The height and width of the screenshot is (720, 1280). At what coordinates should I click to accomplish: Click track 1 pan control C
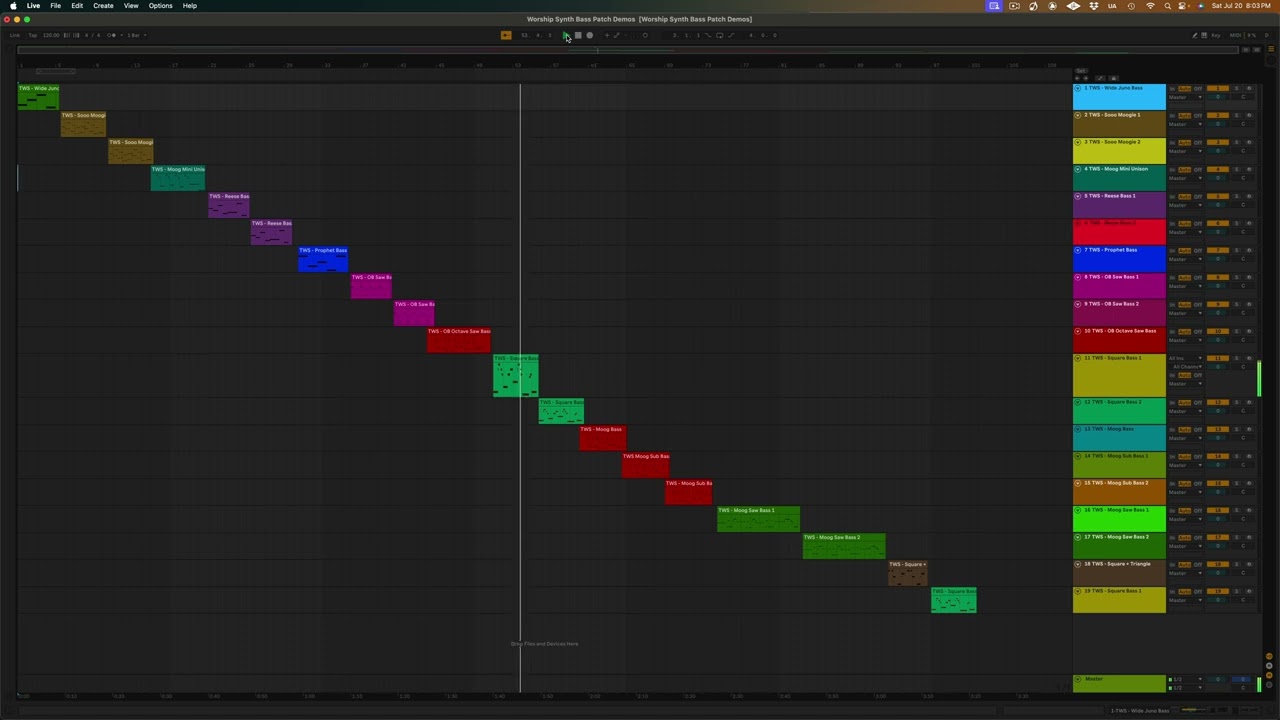coord(1243,97)
